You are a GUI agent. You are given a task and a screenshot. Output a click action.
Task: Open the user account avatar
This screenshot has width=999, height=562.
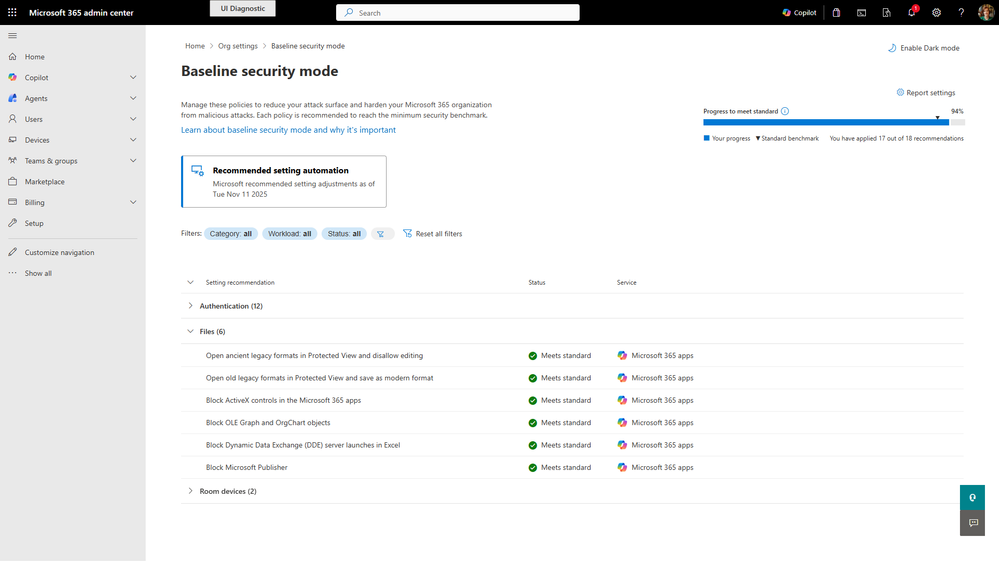point(986,12)
